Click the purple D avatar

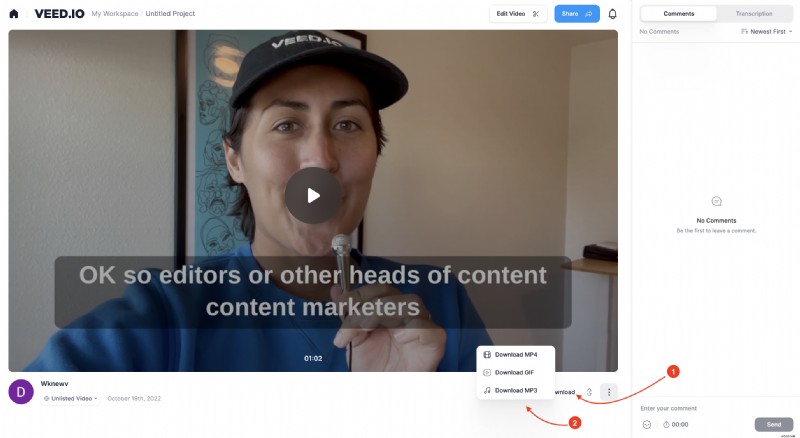pos(21,392)
